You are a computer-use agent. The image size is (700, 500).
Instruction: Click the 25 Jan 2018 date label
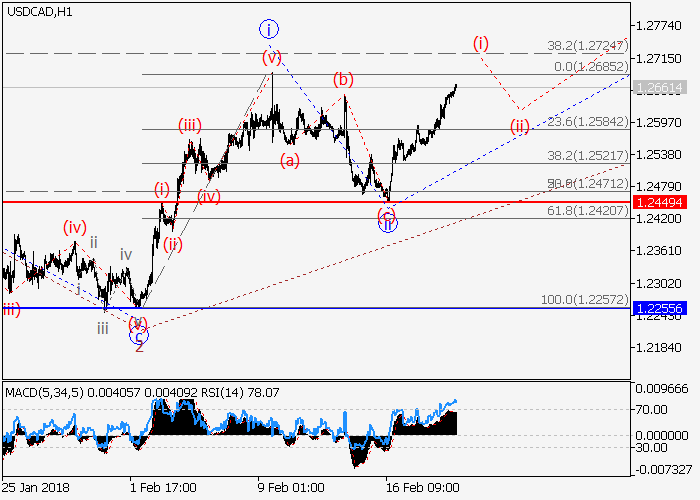36,488
